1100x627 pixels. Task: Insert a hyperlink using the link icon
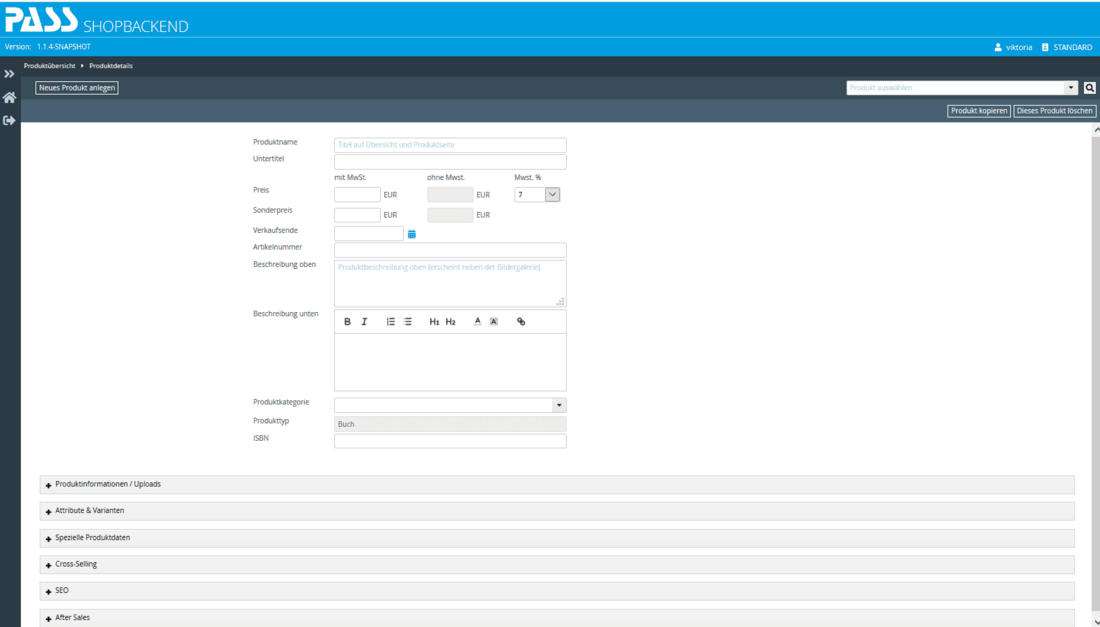(520, 321)
